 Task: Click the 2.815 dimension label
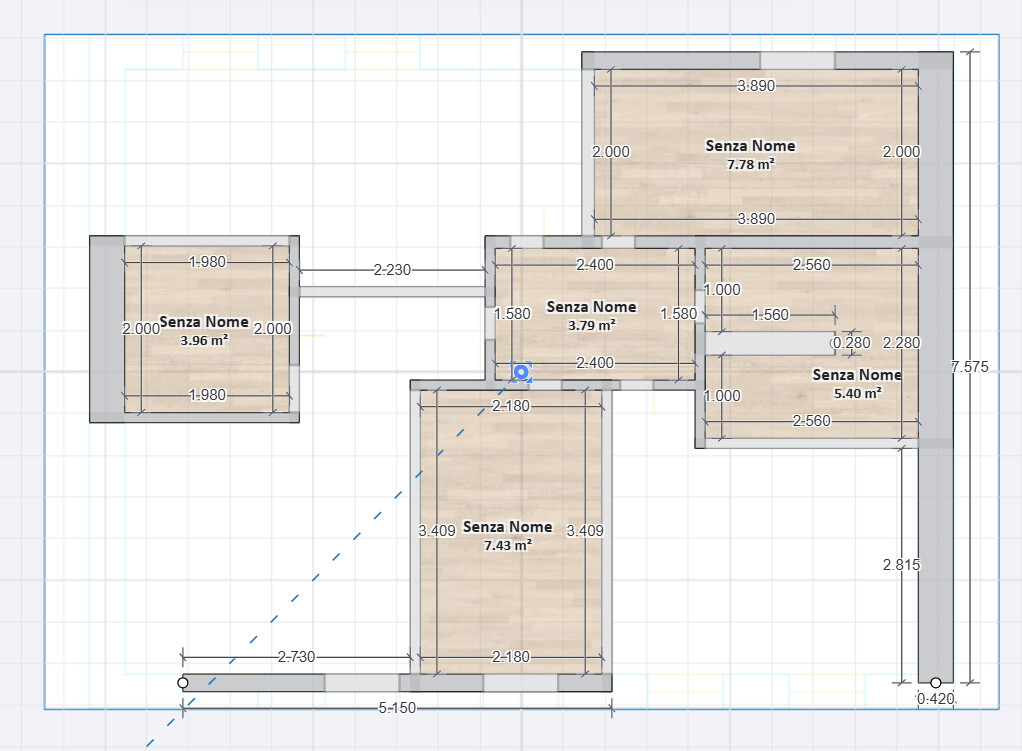901,565
